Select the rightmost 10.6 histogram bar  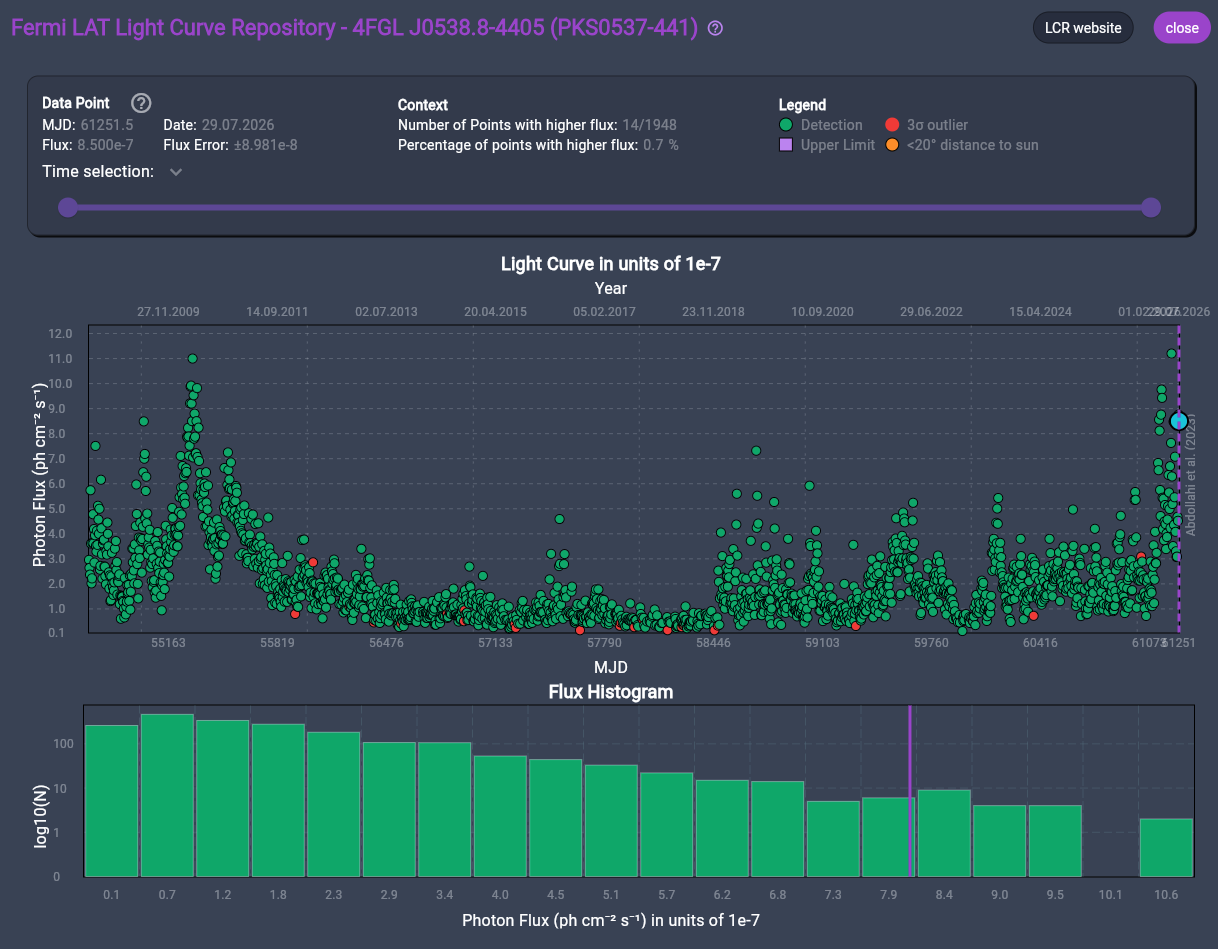click(1166, 848)
